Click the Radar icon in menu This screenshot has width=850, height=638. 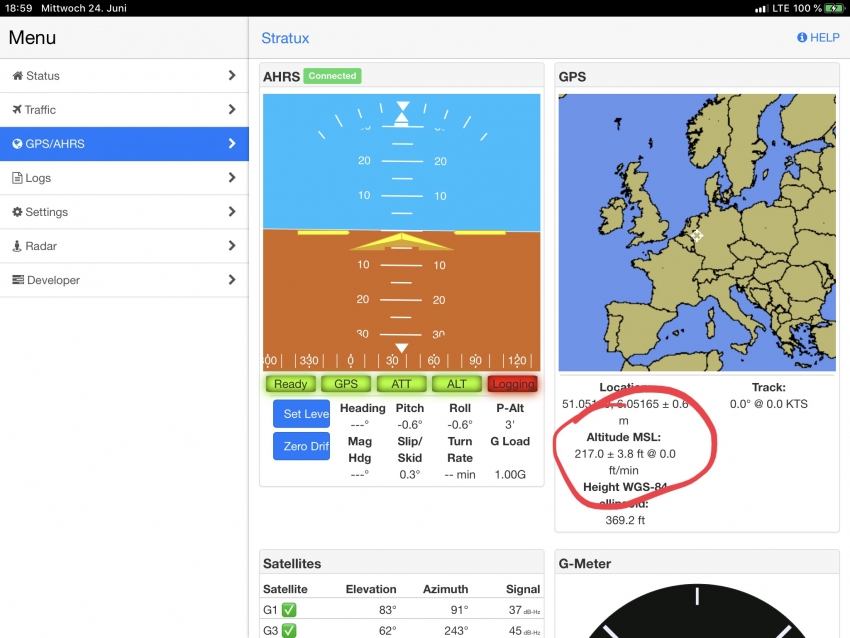(x=17, y=246)
